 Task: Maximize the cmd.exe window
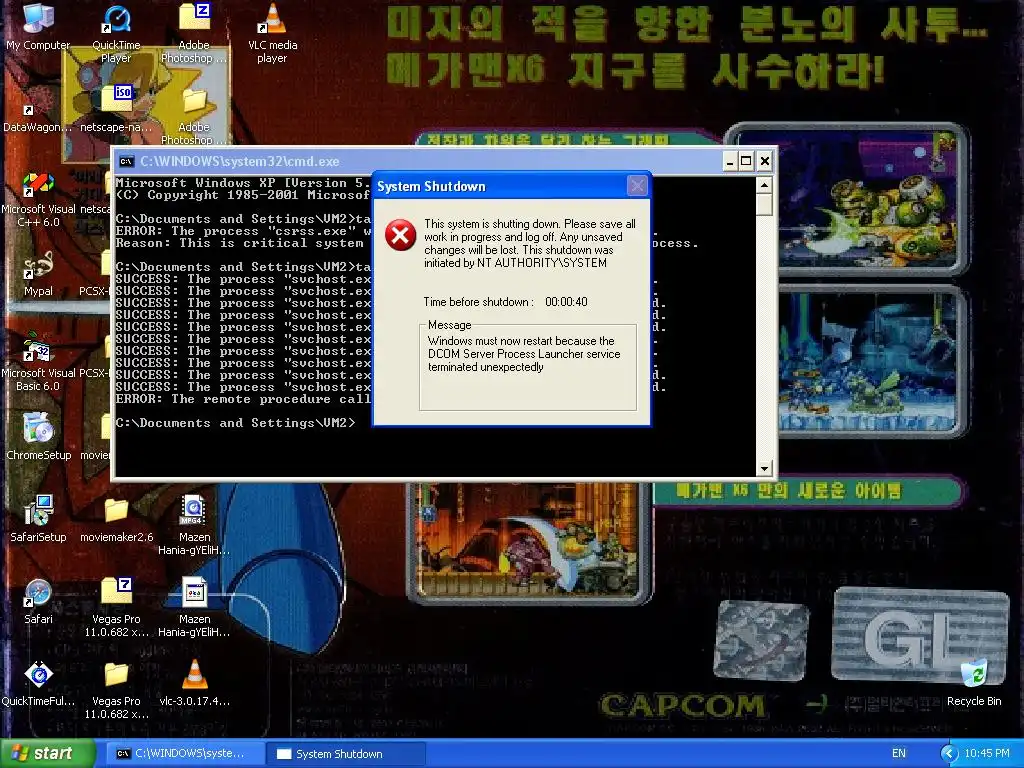point(746,161)
